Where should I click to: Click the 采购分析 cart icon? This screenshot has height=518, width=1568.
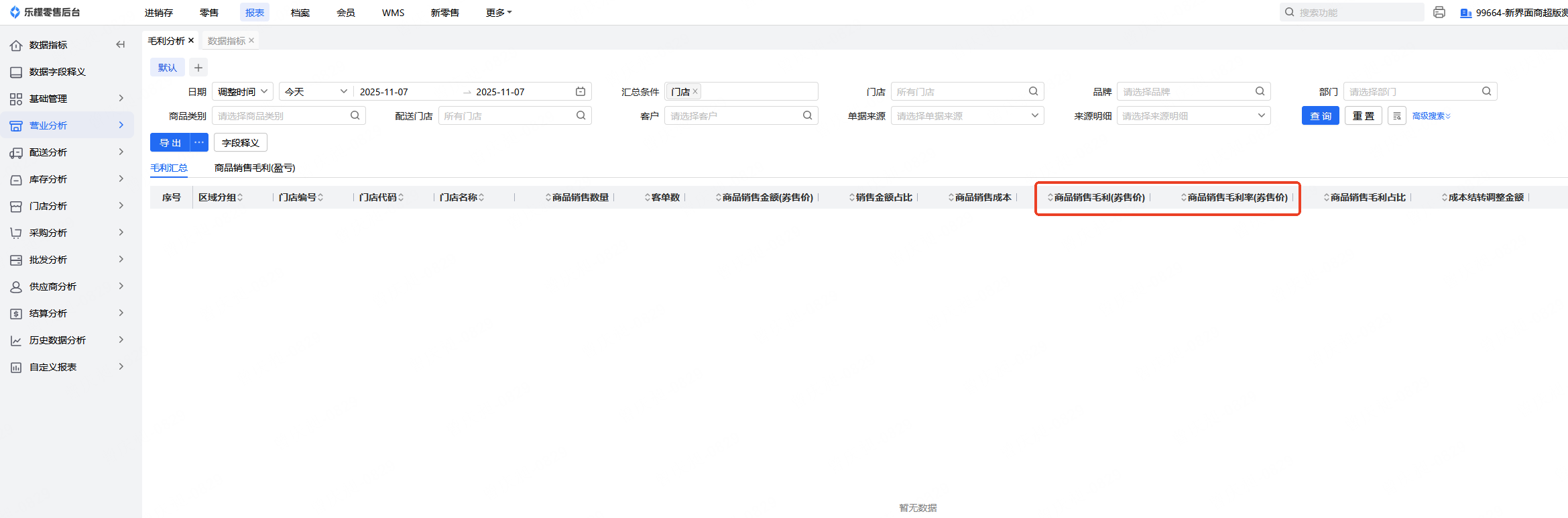pos(16,233)
